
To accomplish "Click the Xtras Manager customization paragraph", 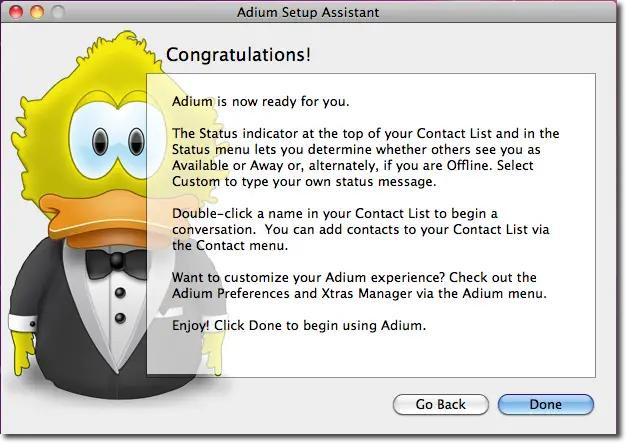I will (x=359, y=286).
